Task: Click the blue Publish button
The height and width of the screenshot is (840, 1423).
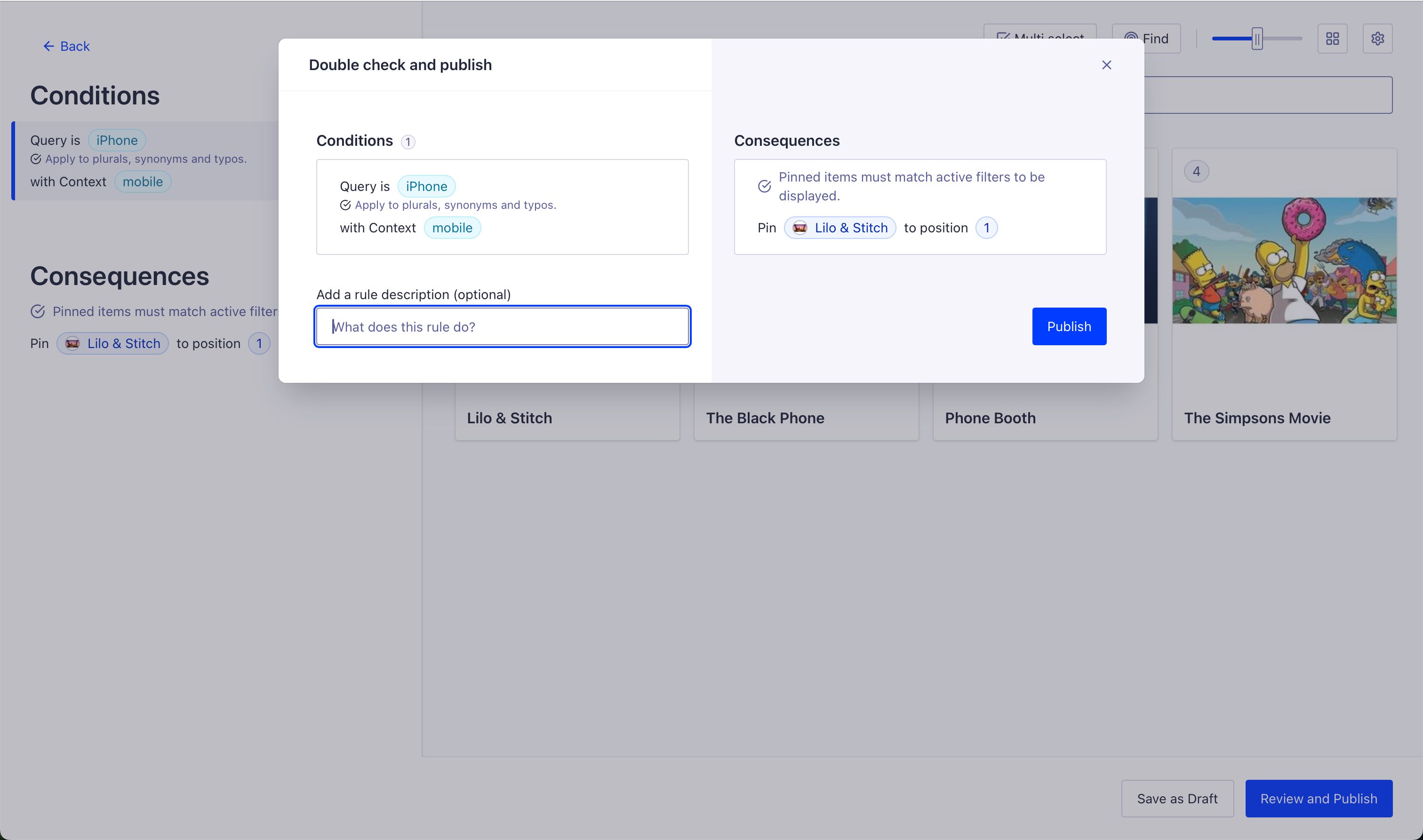Action: [1069, 326]
